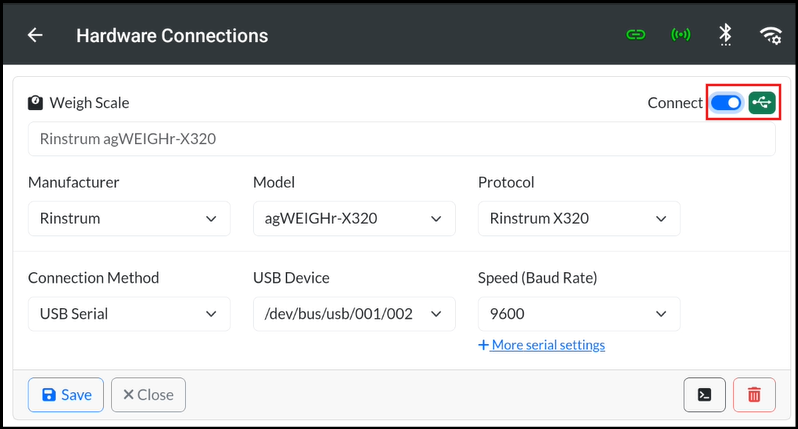The image size is (798, 429).
Task: Open the Manufacturer dropdown showing Rinstrum
Action: click(x=129, y=218)
